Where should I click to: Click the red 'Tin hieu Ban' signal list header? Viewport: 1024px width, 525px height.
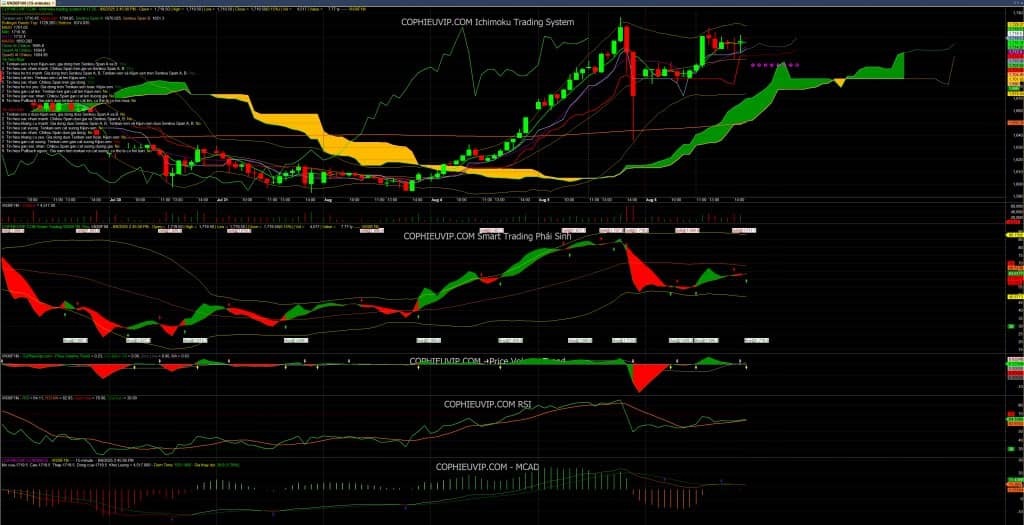pos(12,109)
